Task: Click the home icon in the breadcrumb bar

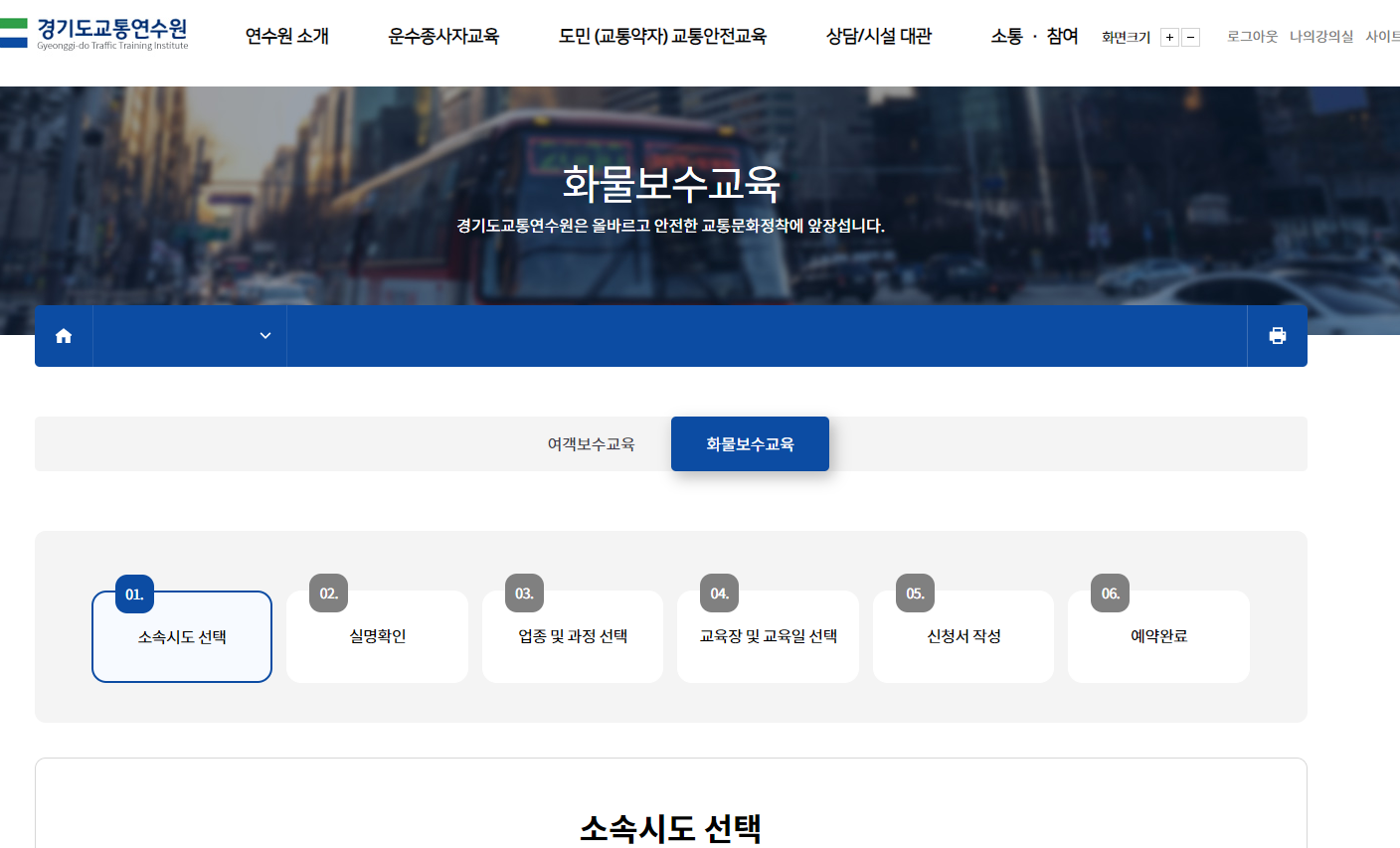Action: (x=64, y=335)
